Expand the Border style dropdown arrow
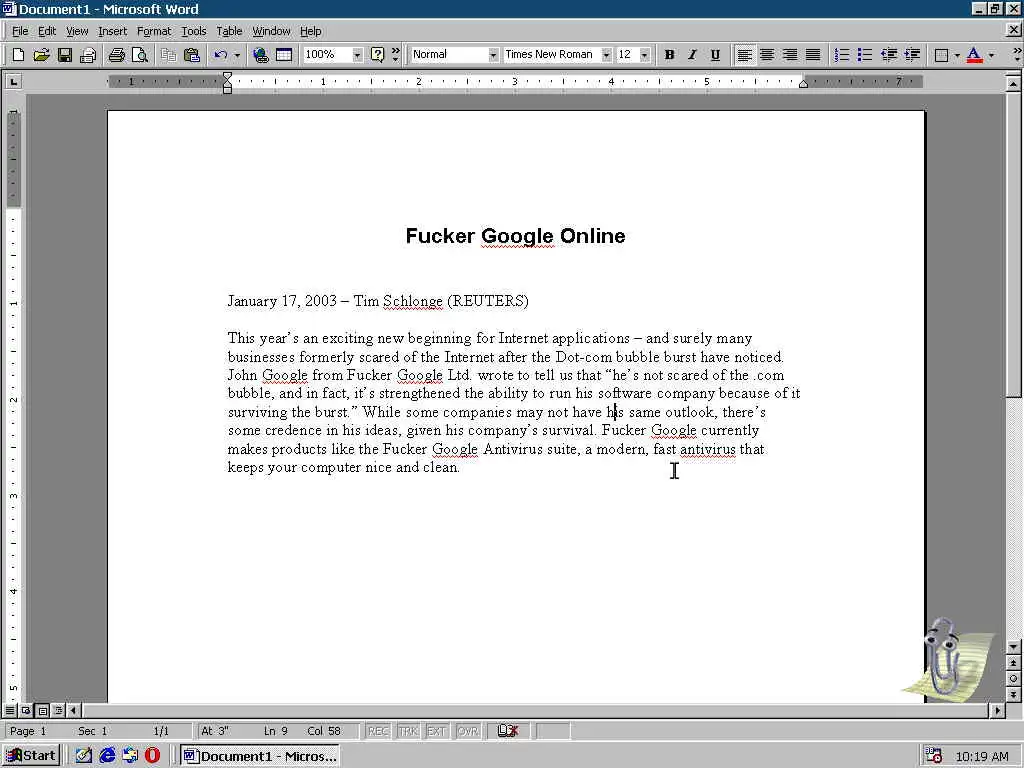The image size is (1024, 768). click(x=957, y=55)
